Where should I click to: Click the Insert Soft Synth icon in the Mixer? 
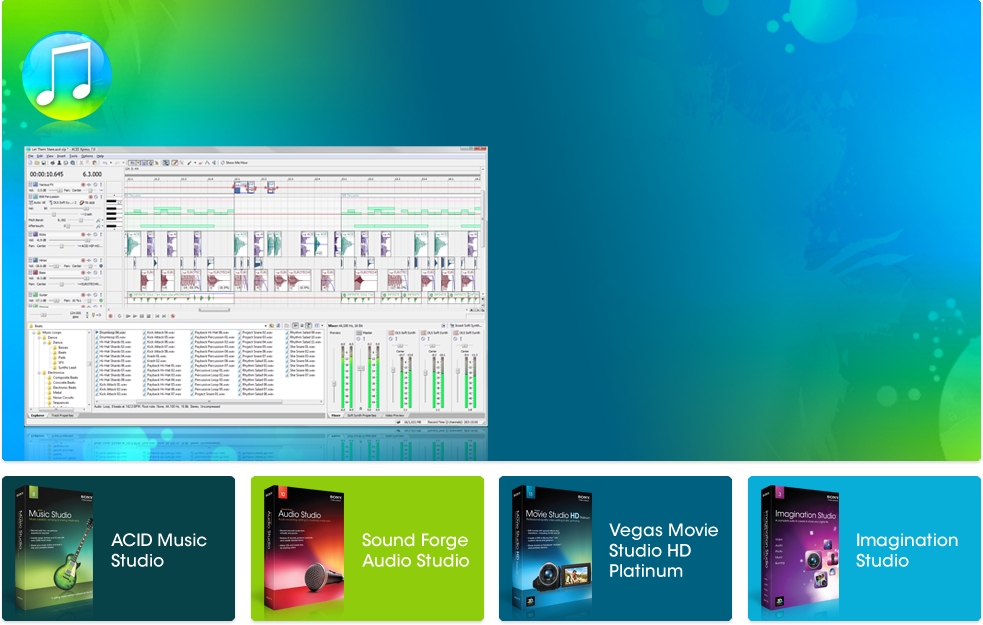tap(452, 325)
